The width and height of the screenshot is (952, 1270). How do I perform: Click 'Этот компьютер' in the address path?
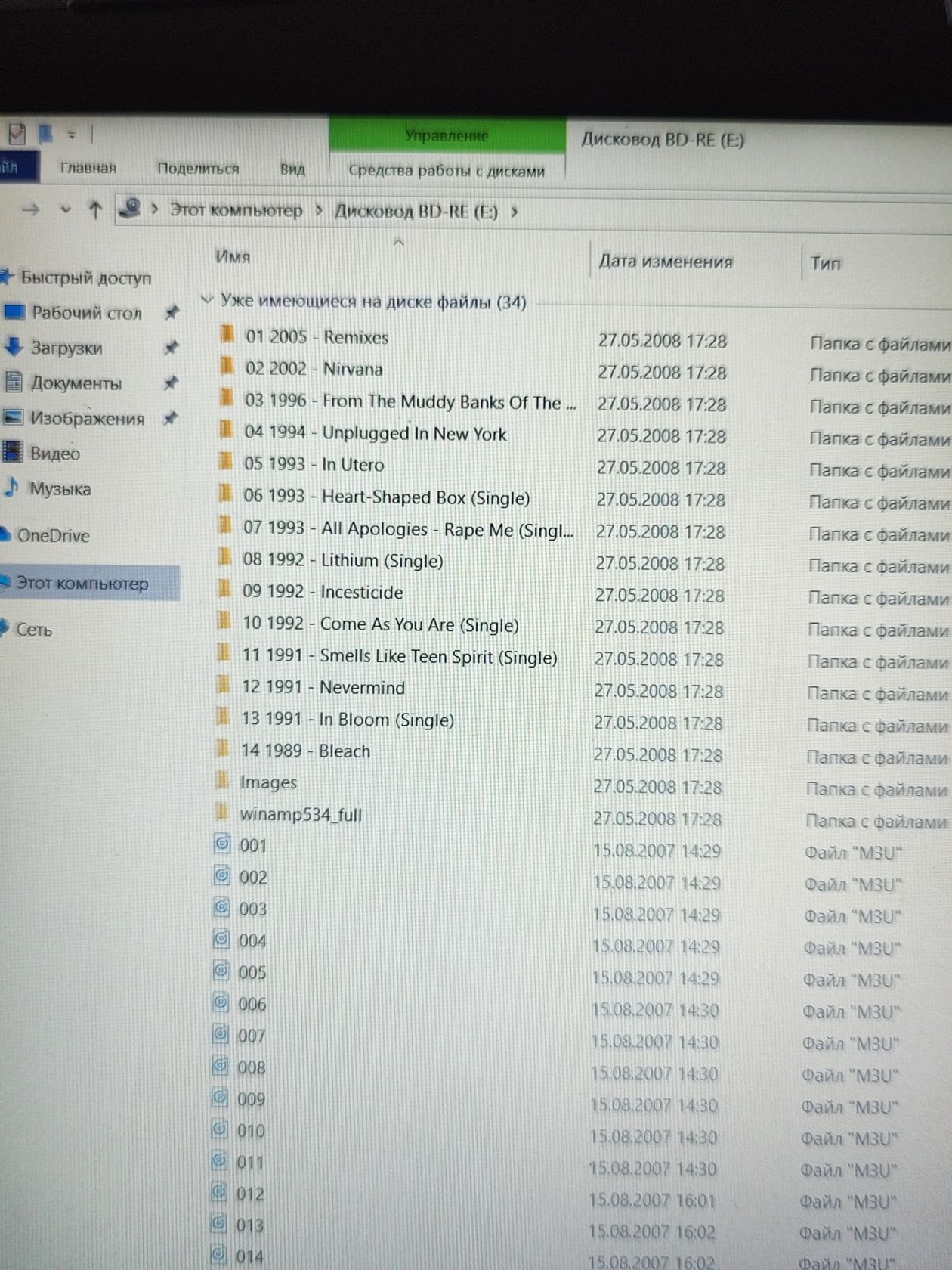236,209
